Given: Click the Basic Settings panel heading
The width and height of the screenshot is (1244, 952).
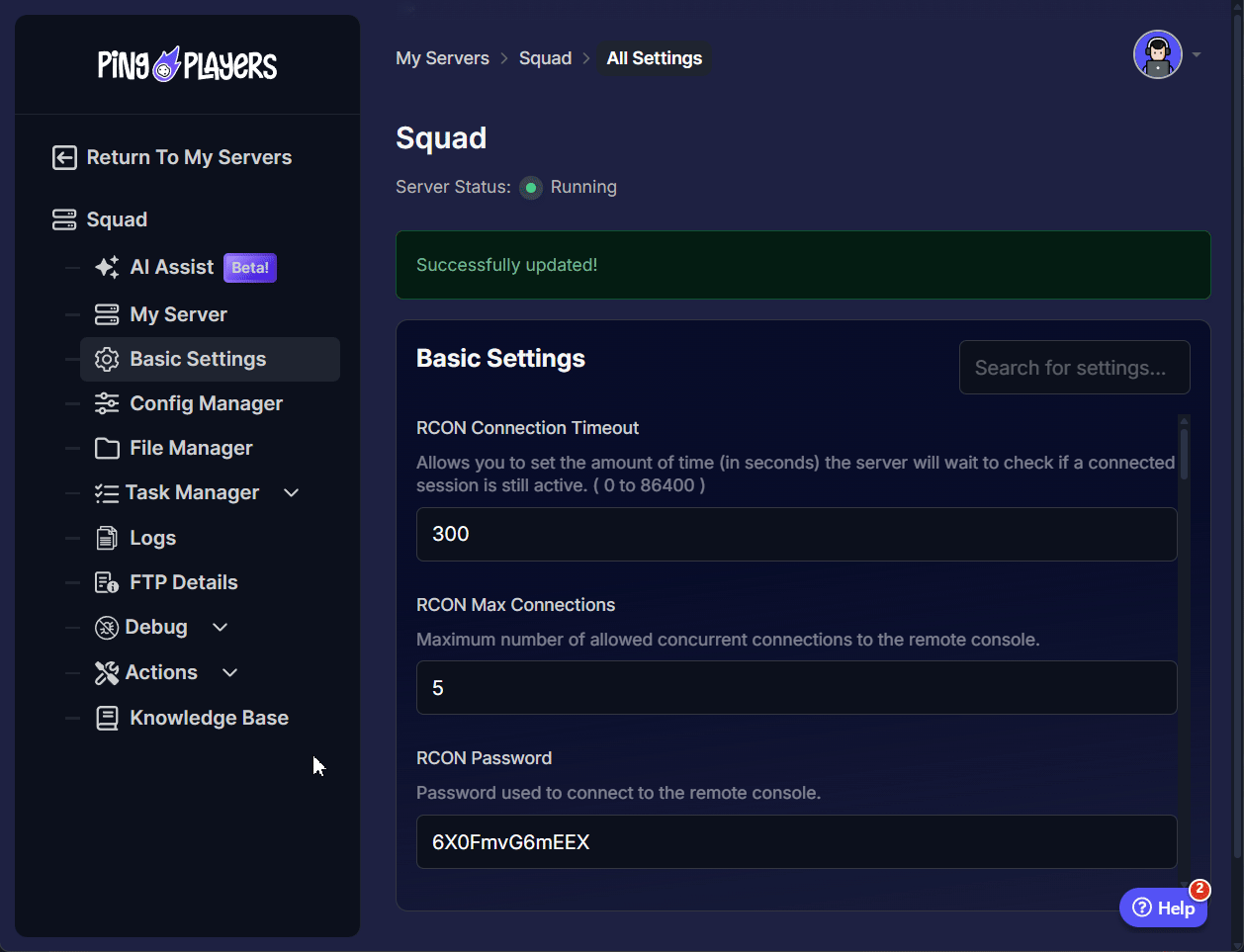Looking at the screenshot, I should tap(500, 358).
